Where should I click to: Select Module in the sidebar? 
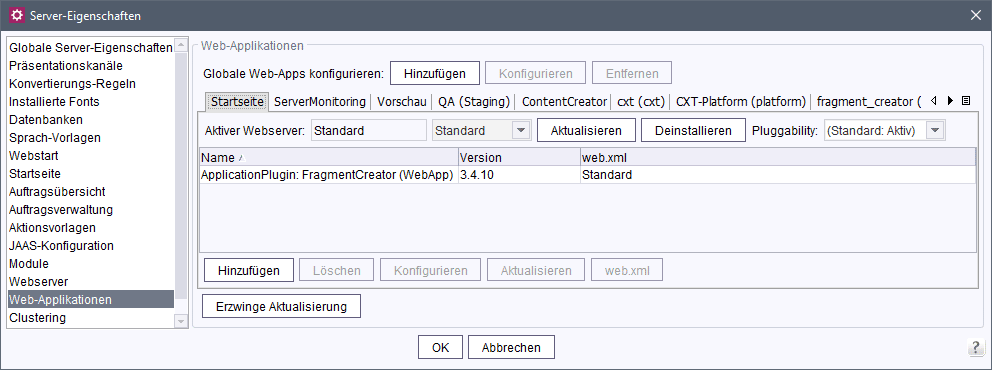pos(90,264)
